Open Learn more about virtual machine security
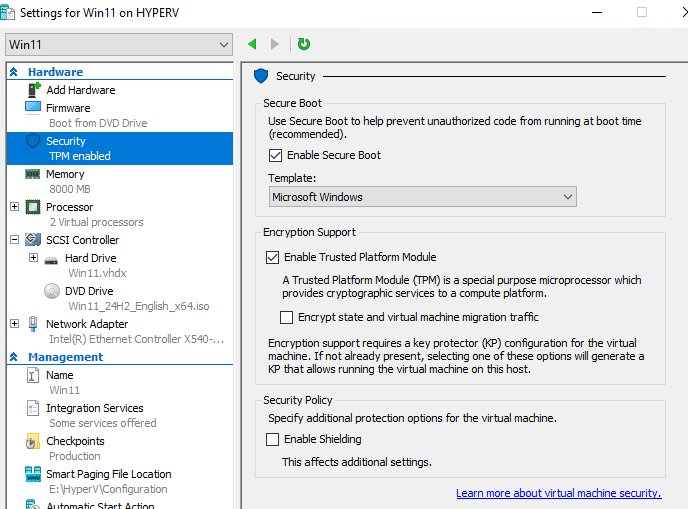The image size is (688, 509). click(x=559, y=493)
